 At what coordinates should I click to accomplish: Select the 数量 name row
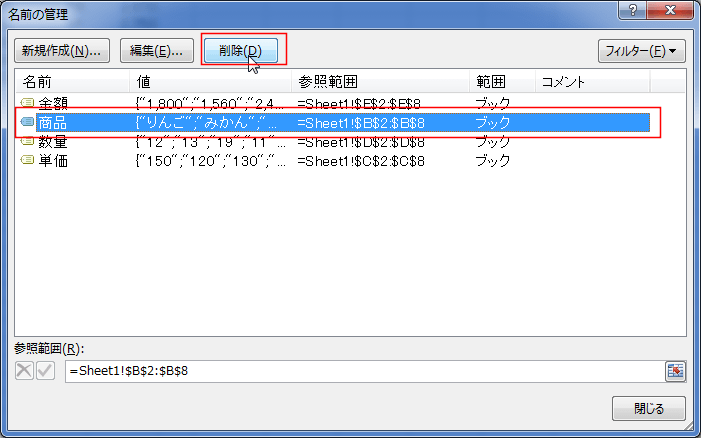[333, 142]
